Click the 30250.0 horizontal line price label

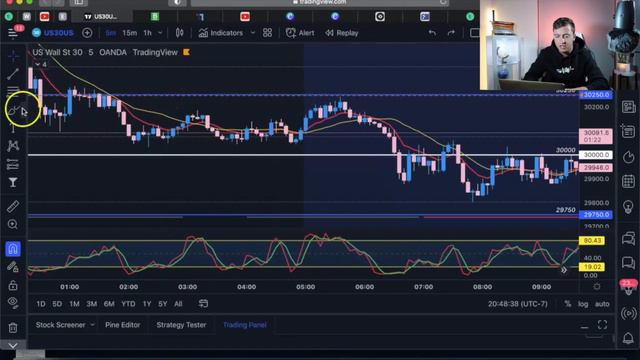596,95
